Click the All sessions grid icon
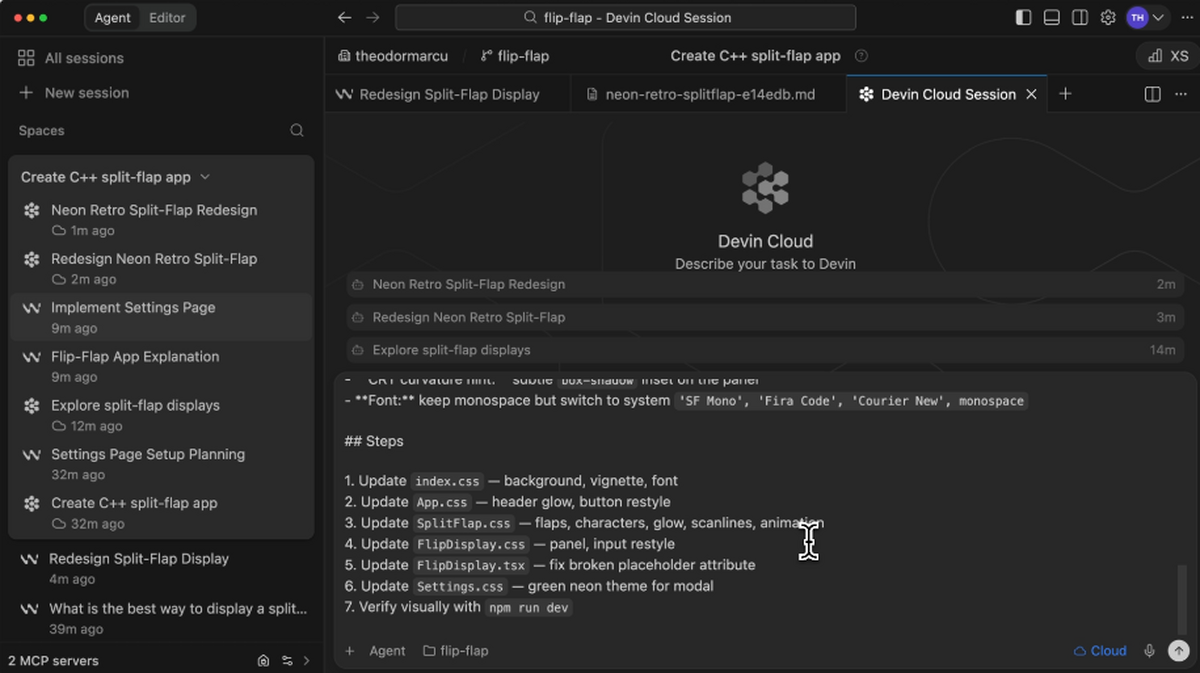Image resolution: width=1200 pixels, height=673 pixels. click(x=26, y=58)
